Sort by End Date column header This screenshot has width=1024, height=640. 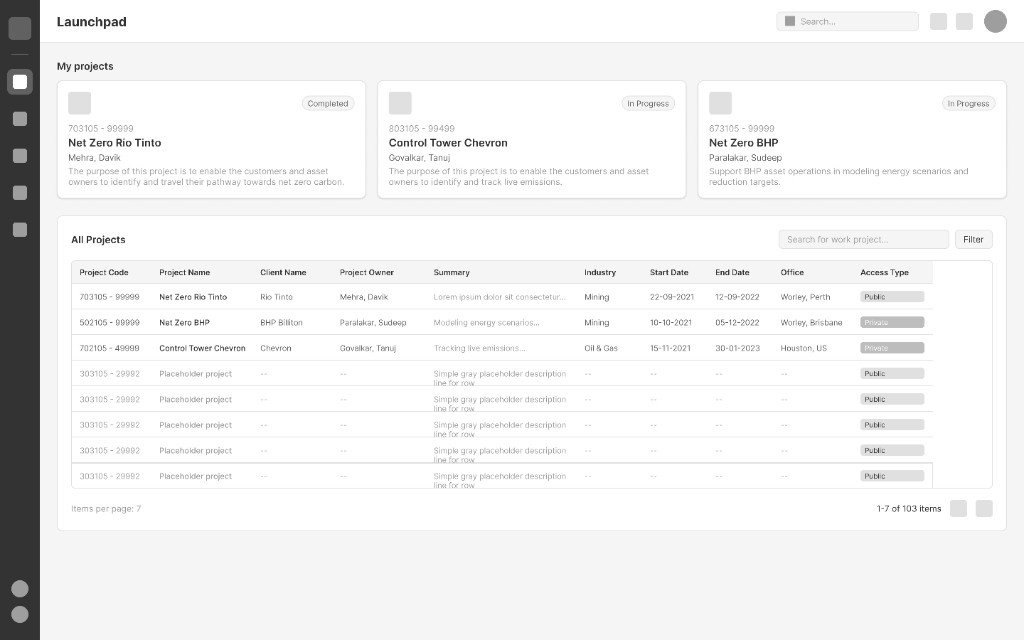[x=732, y=272]
